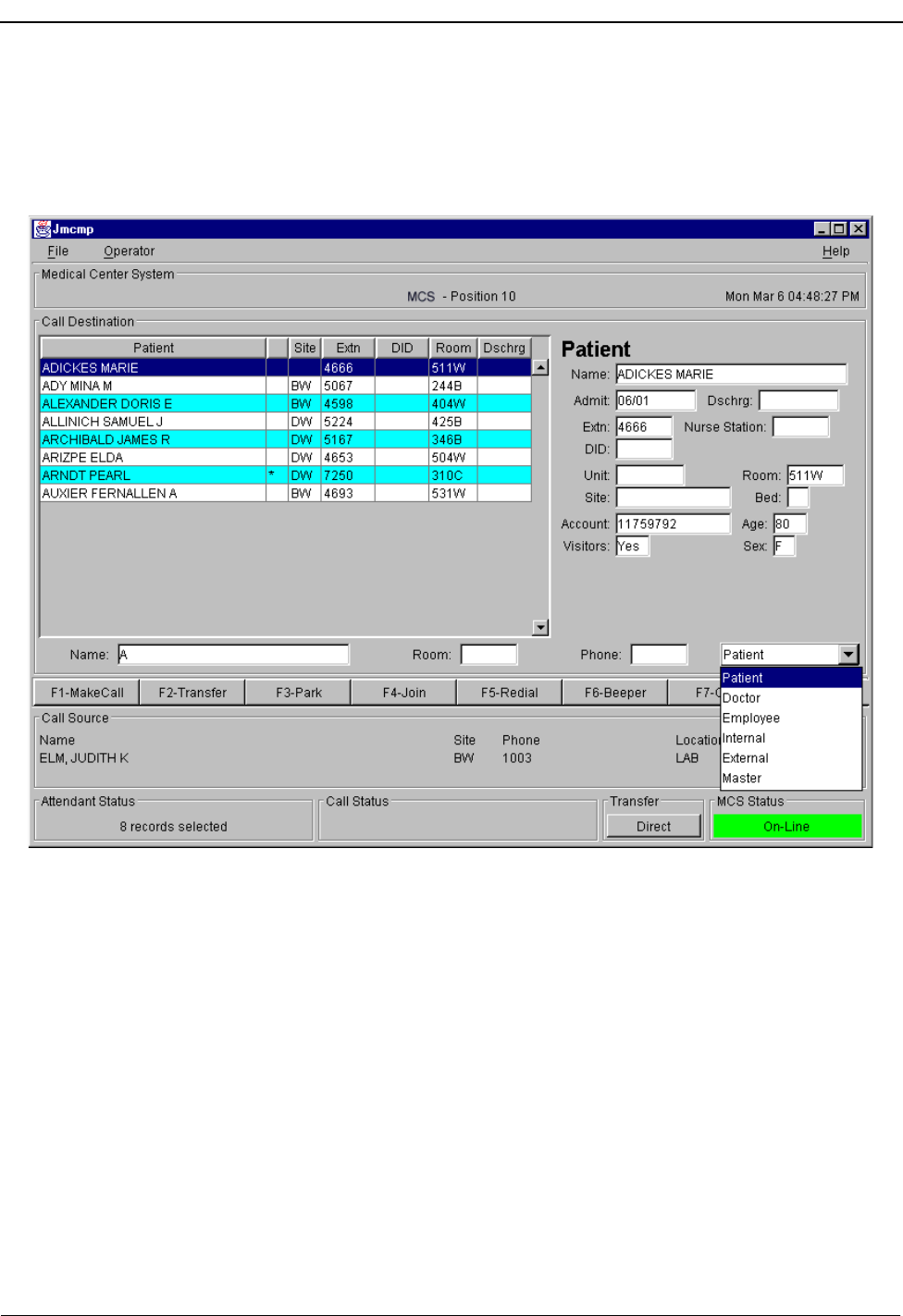Select Master in the type dropdown list
The width and height of the screenshot is (903, 1316).
(x=791, y=779)
